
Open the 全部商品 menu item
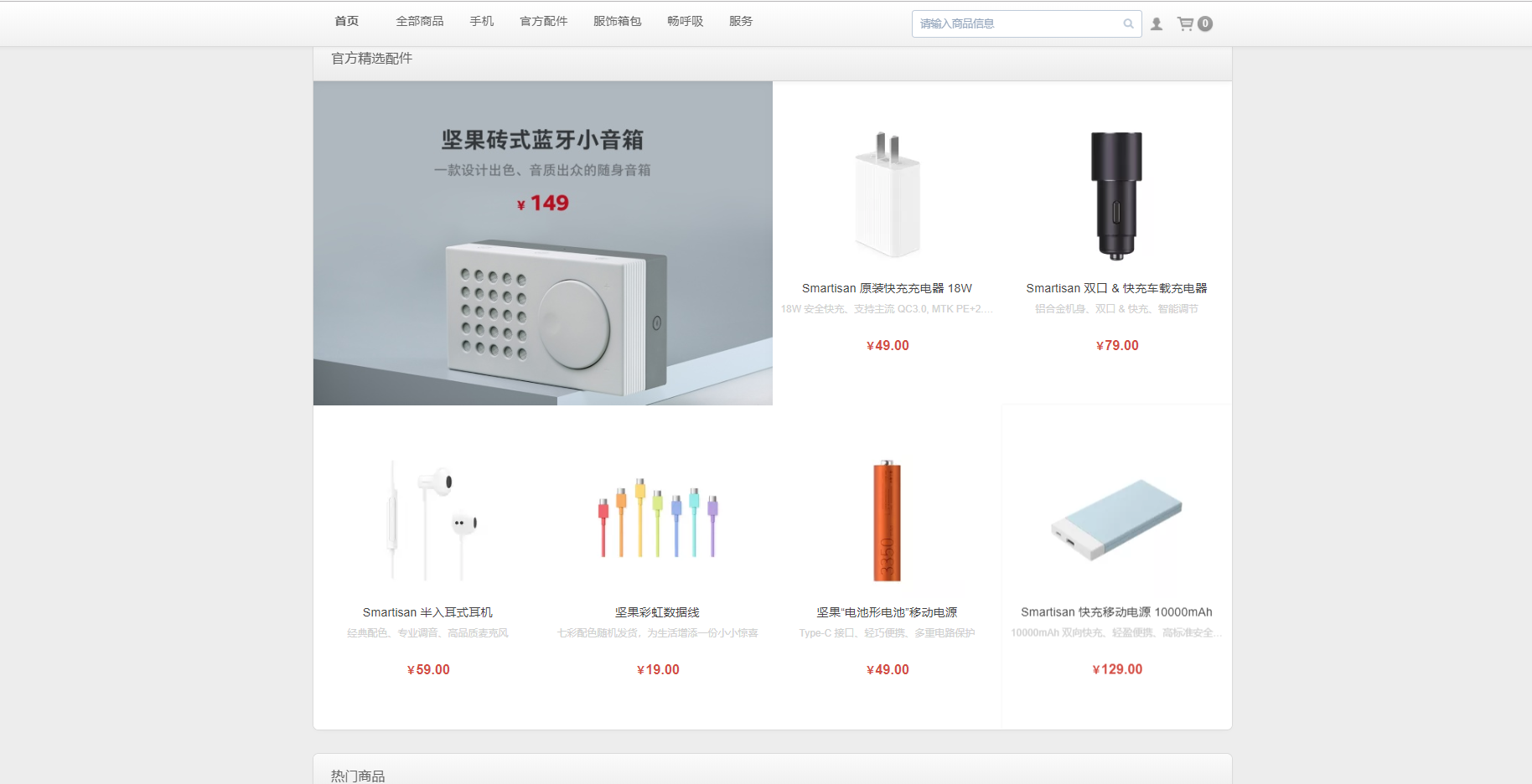pyautogui.click(x=420, y=21)
